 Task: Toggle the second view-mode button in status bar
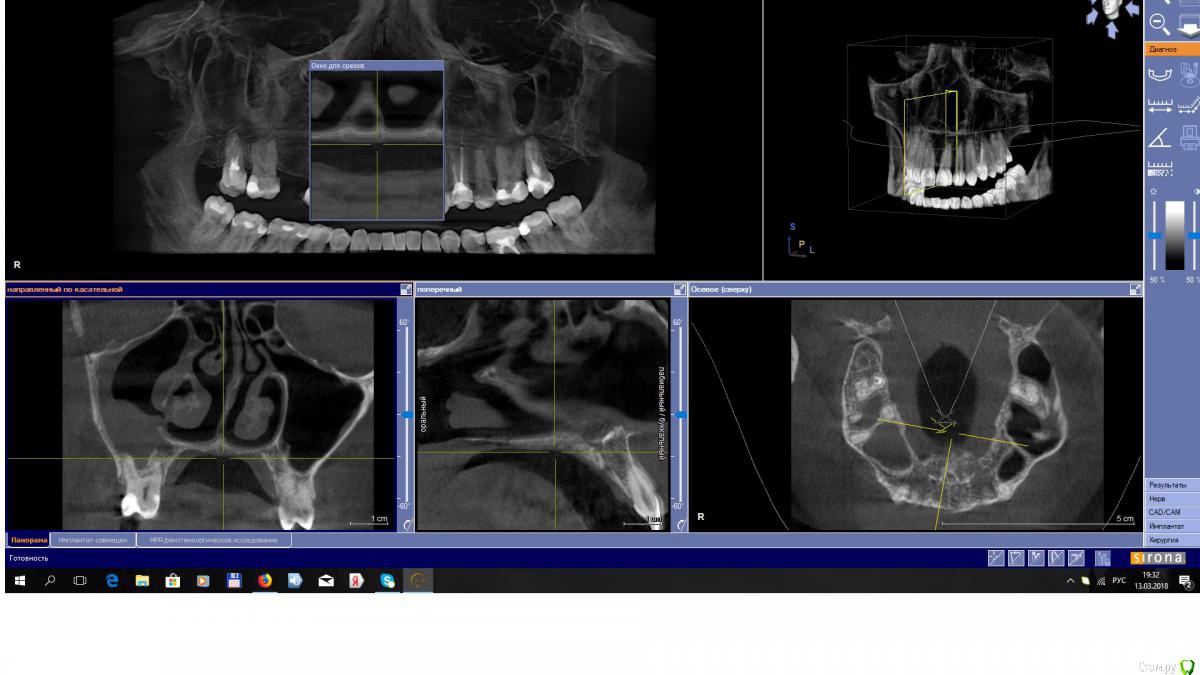point(1016,558)
